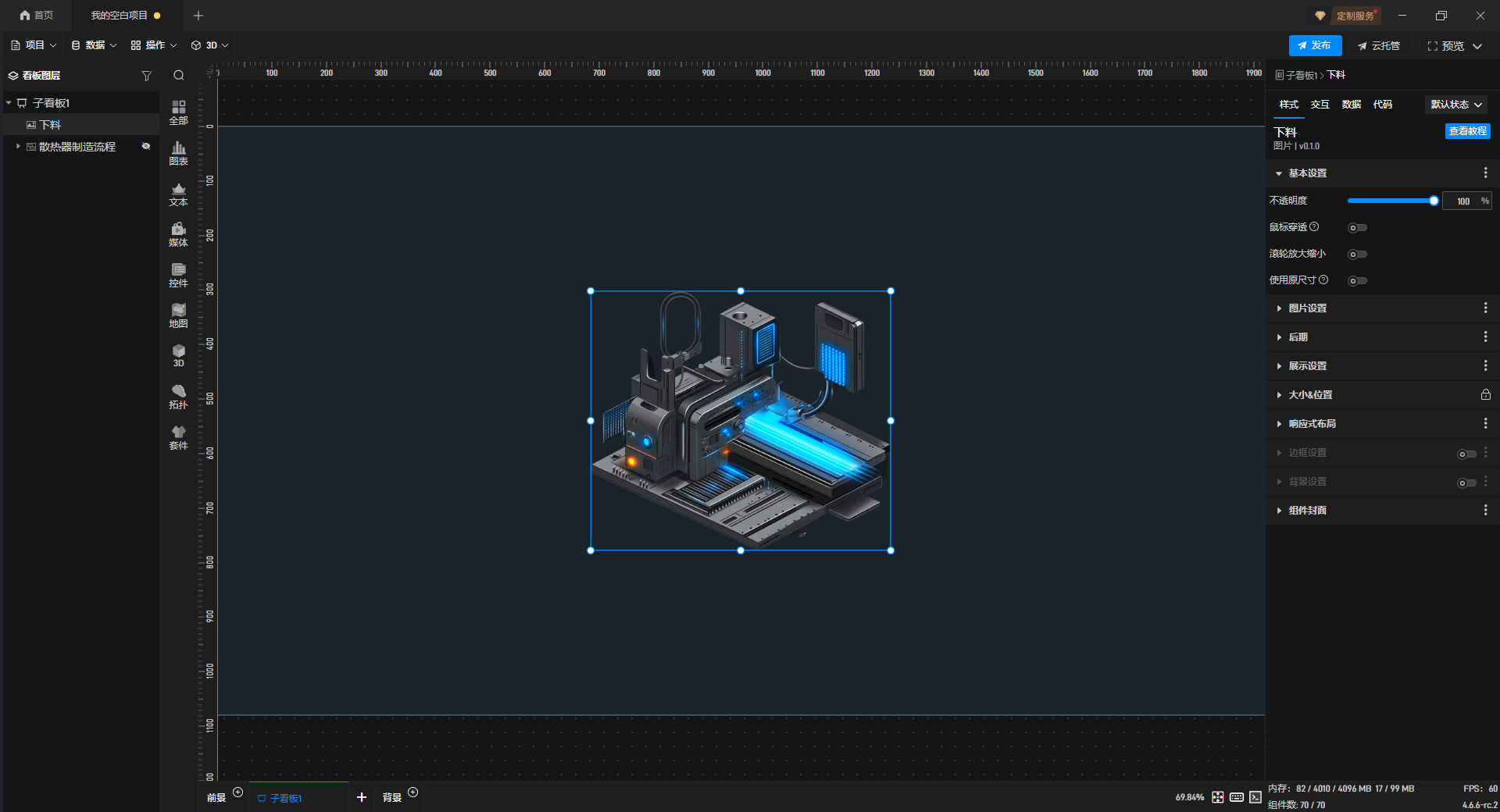
Task: Enable the 边框设置 switch
Action: coord(1466,454)
